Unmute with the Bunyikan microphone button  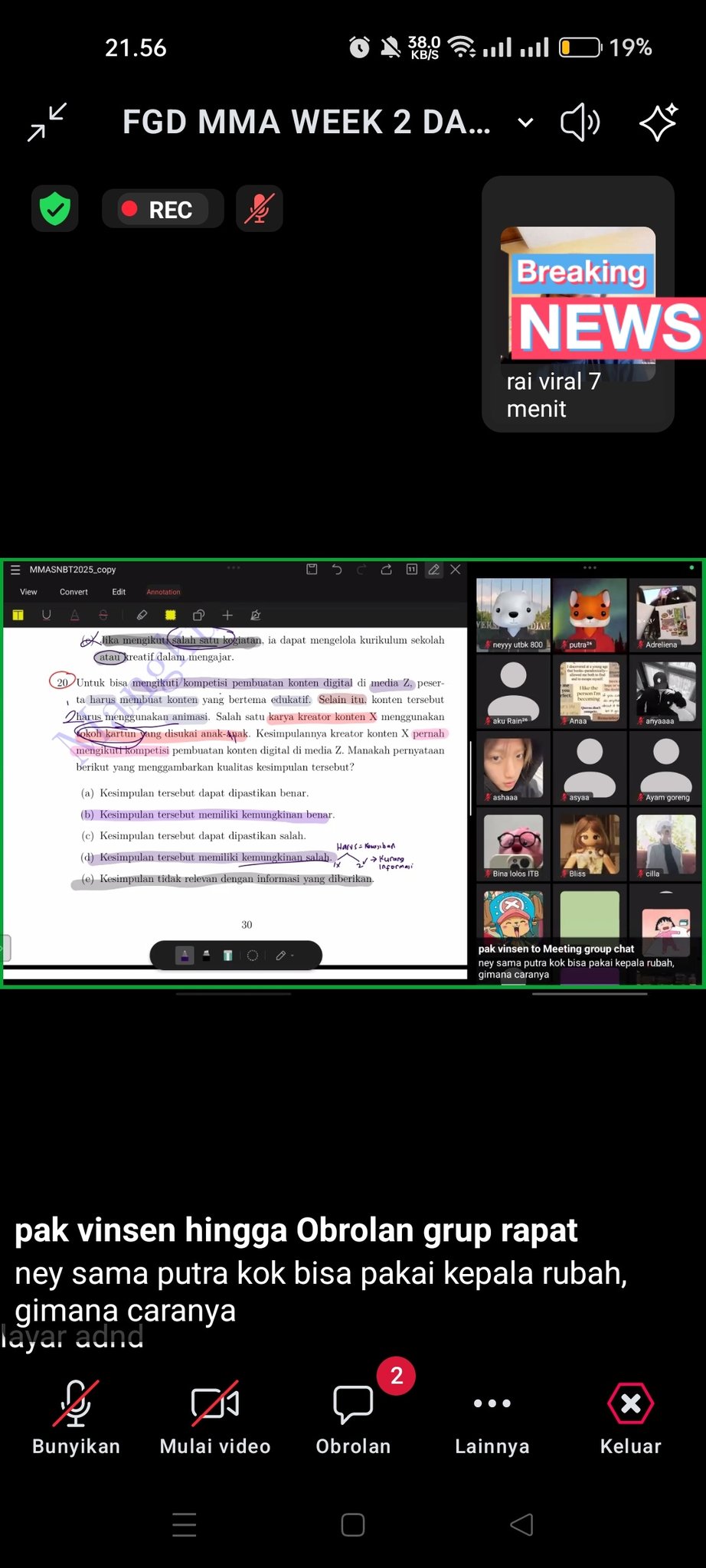(x=76, y=1416)
